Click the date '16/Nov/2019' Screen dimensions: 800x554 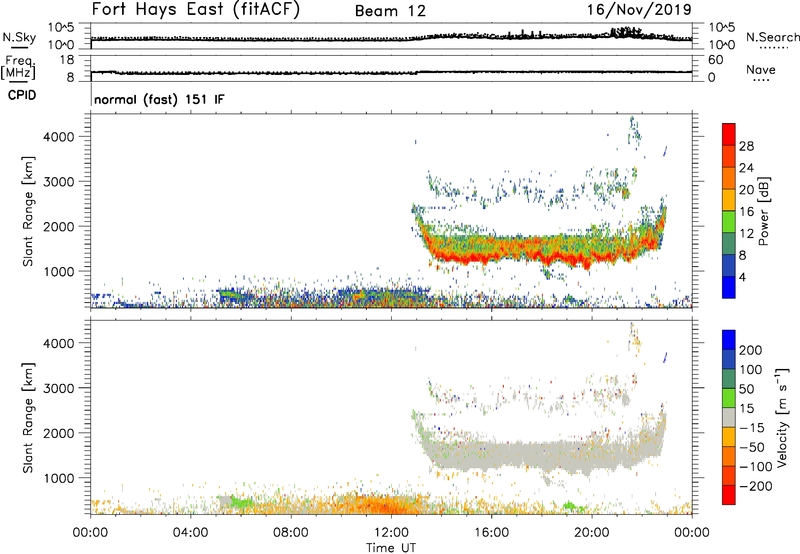pos(639,9)
